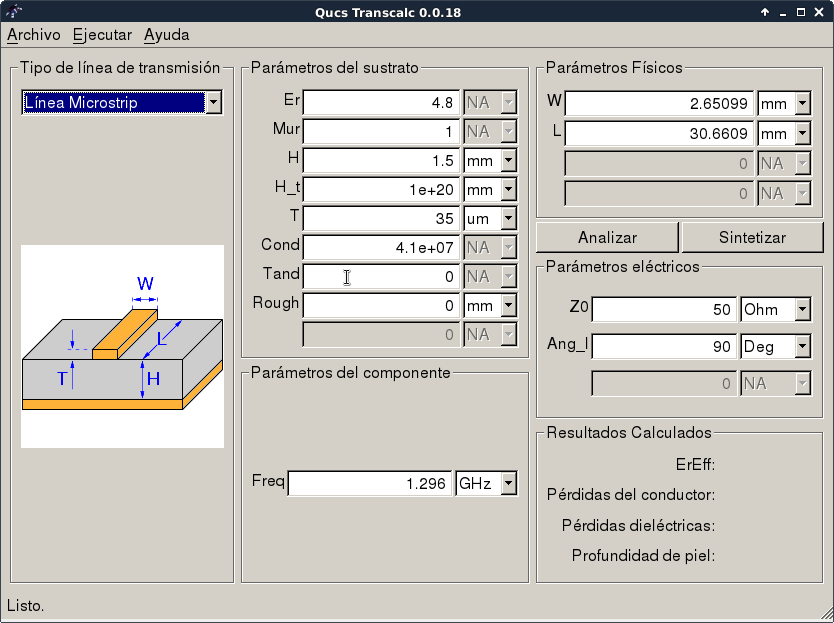Click the application icon in title bar
The image size is (834, 623).
[x=13, y=12]
